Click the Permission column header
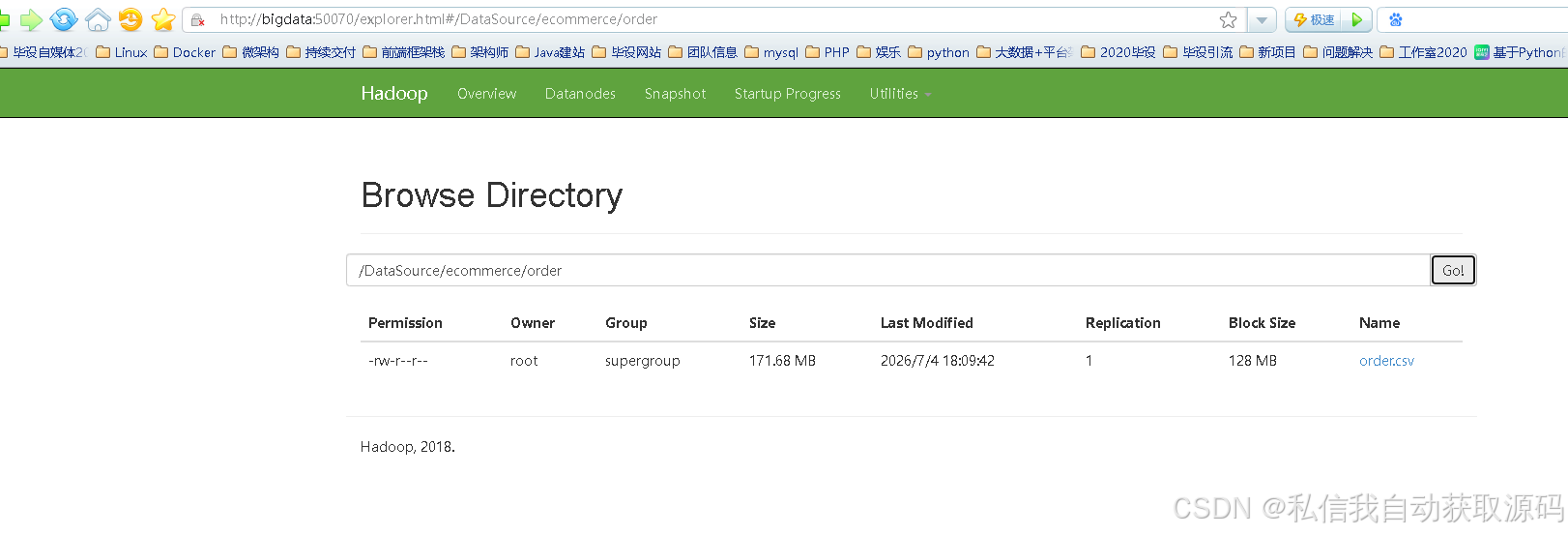The width and height of the screenshot is (1568, 535). 405,323
